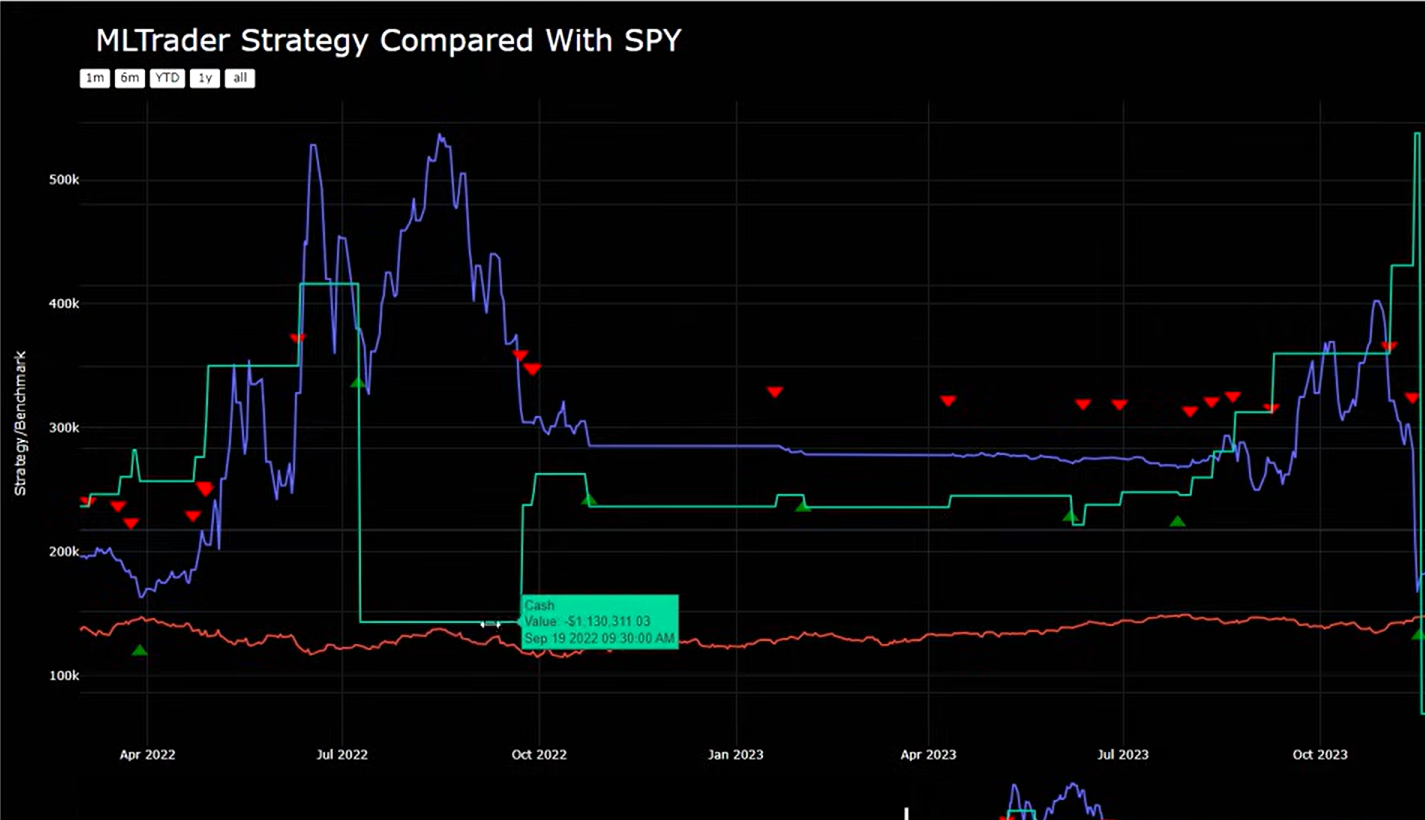
Task: Click the chart title 'MLTrader Strategy Compared With SPY'
Action: (388, 41)
